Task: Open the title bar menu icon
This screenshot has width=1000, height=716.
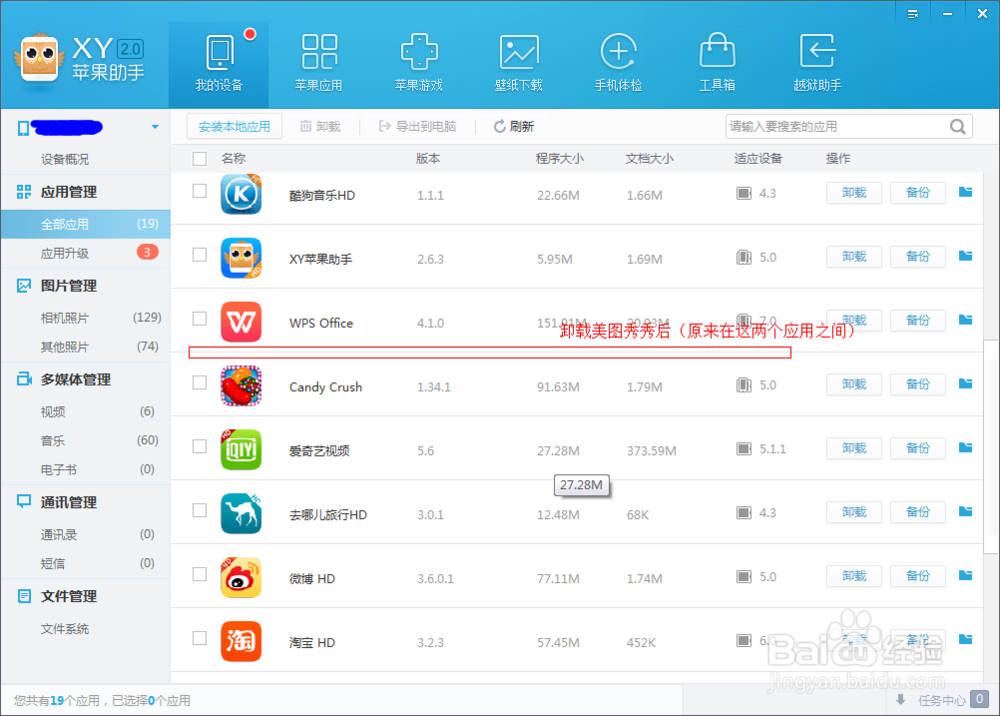Action: [x=913, y=13]
